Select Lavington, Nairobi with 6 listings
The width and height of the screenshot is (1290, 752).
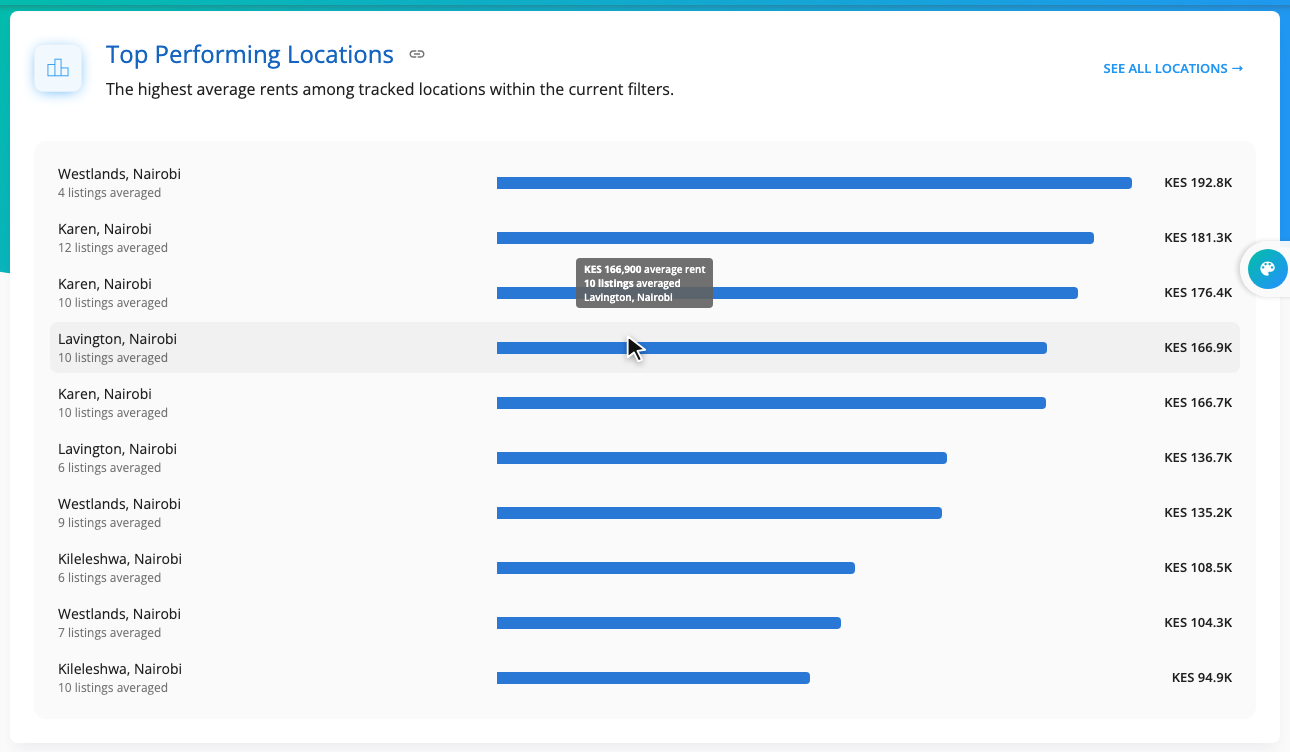tap(645, 458)
